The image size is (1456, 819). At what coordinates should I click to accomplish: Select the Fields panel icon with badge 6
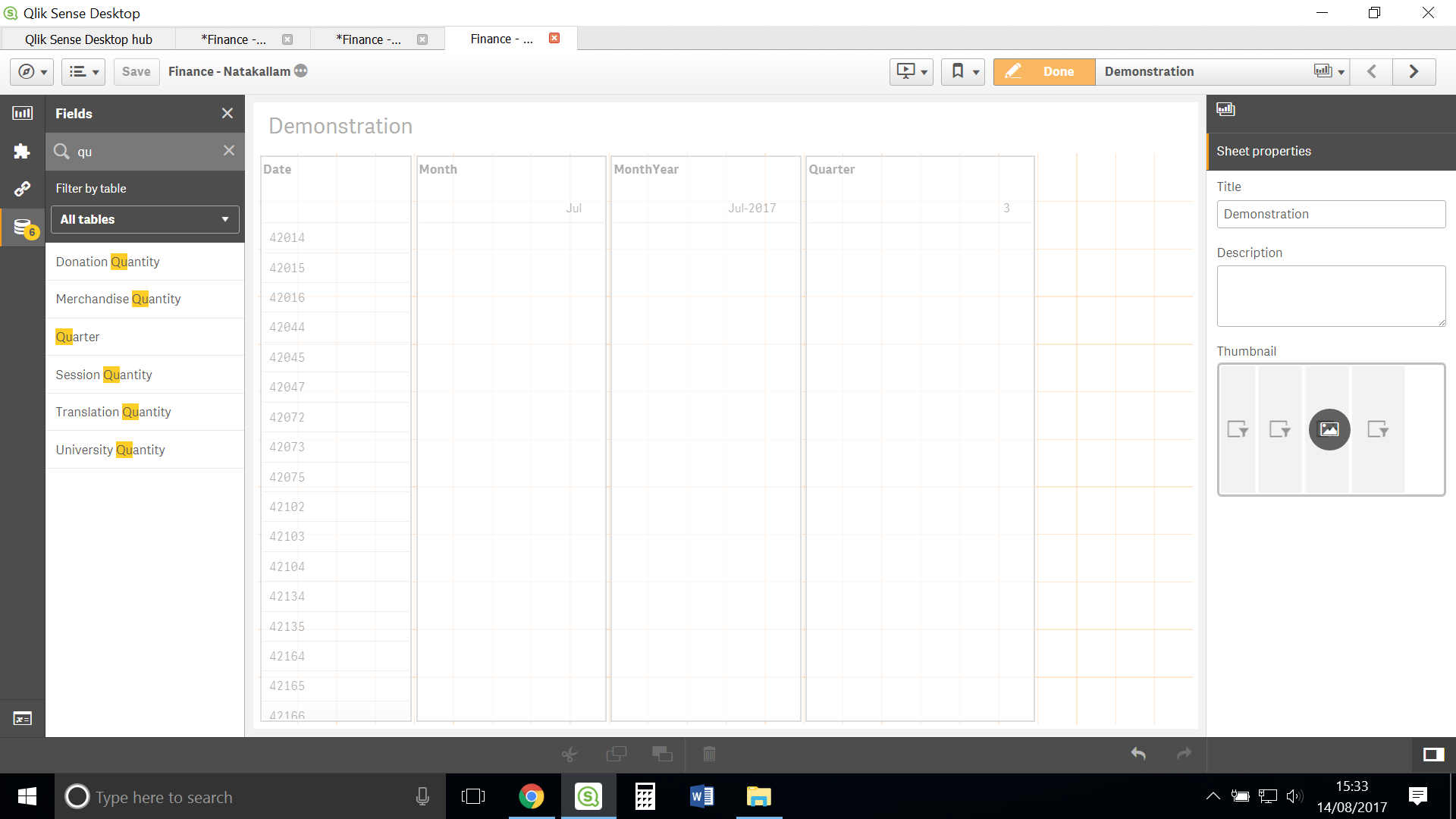[23, 227]
